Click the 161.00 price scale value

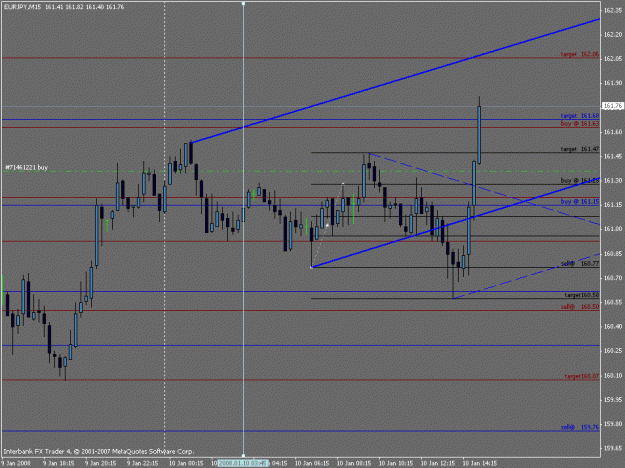(x=613, y=229)
